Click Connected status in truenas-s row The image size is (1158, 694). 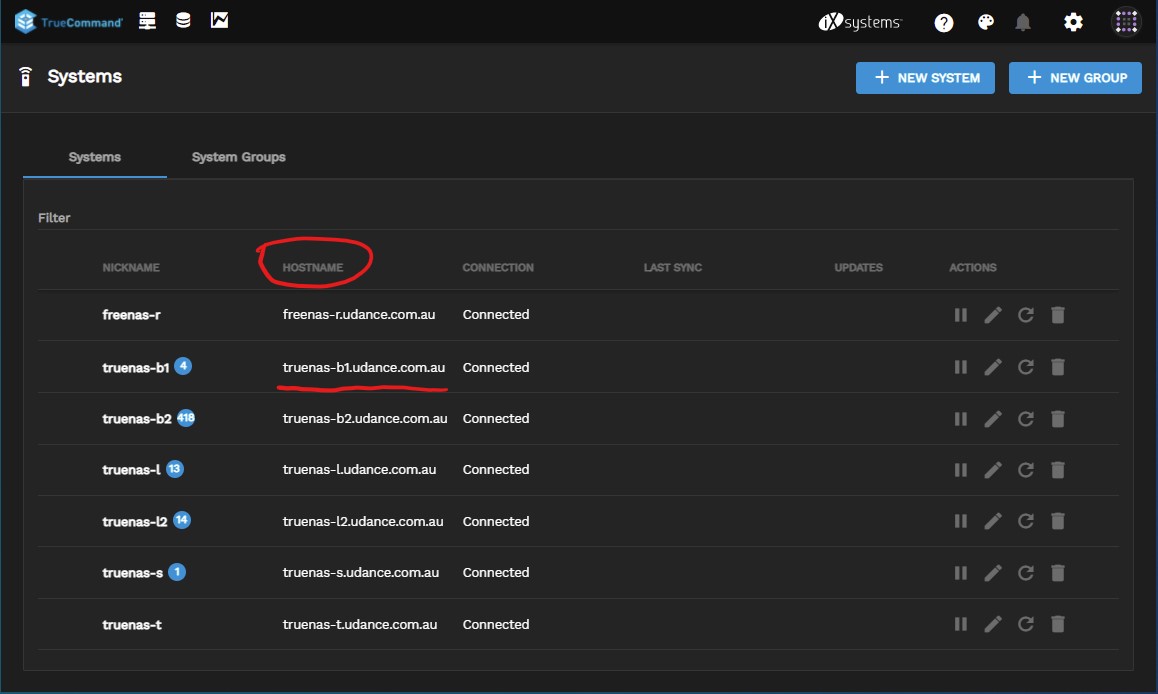[x=496, y=572]
